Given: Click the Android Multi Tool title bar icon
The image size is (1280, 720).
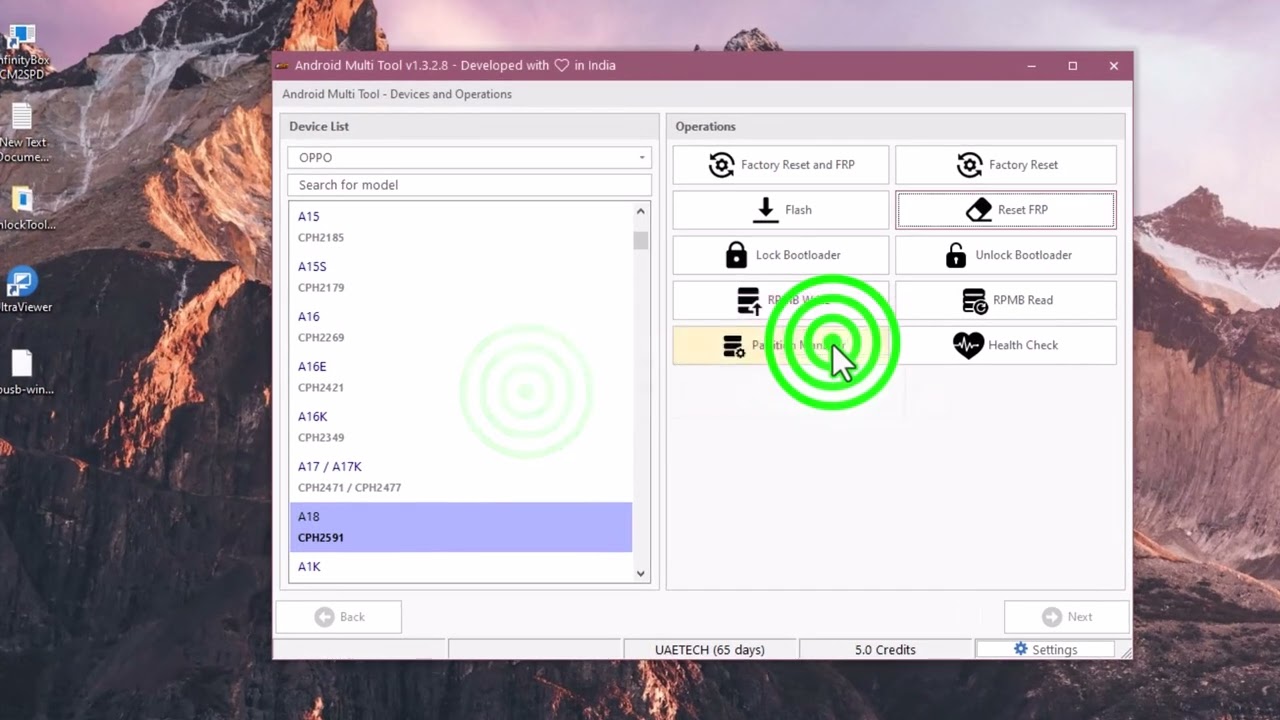Looking at the screenshot, I should point(283,66).
